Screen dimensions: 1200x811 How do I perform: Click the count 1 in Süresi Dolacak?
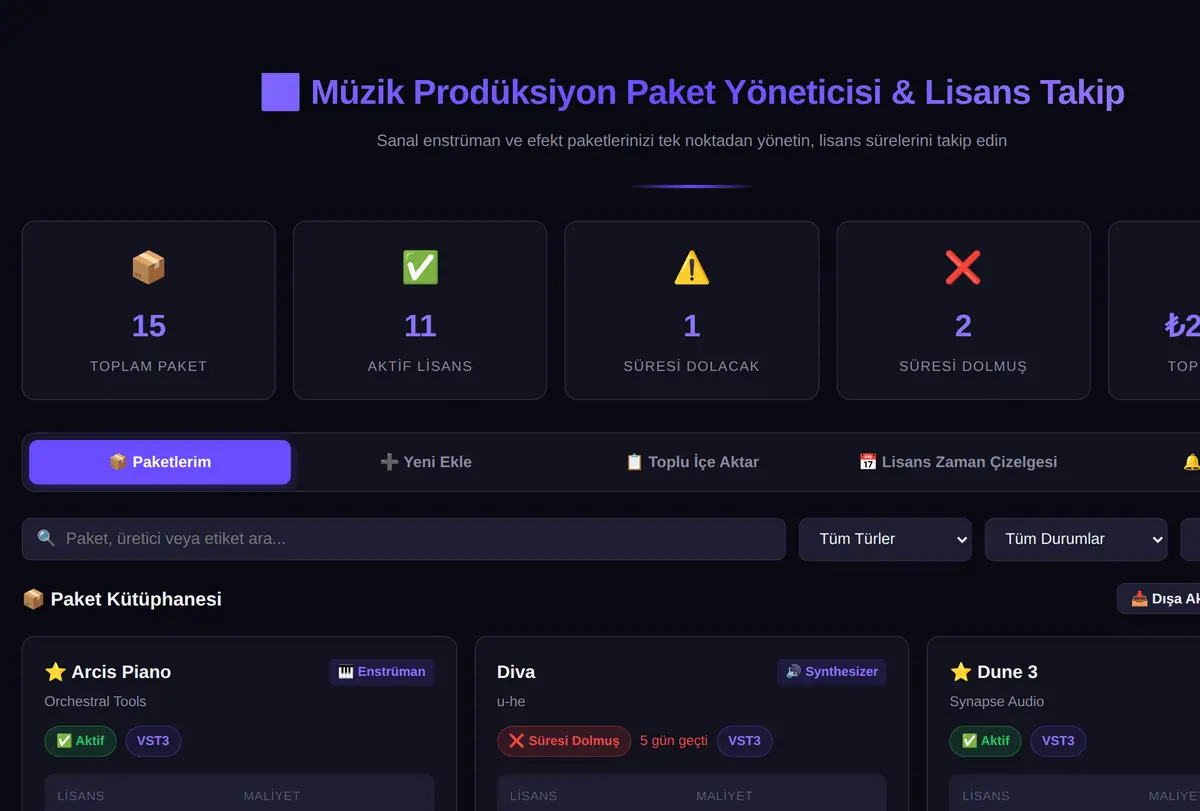point(692,326)
